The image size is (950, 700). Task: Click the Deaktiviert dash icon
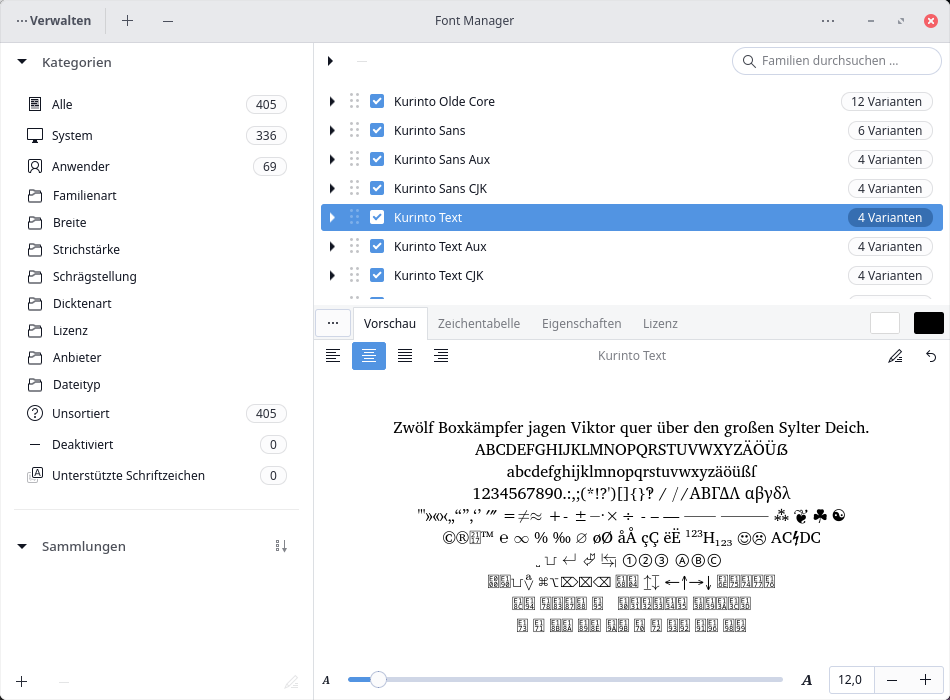pos(35,444)
